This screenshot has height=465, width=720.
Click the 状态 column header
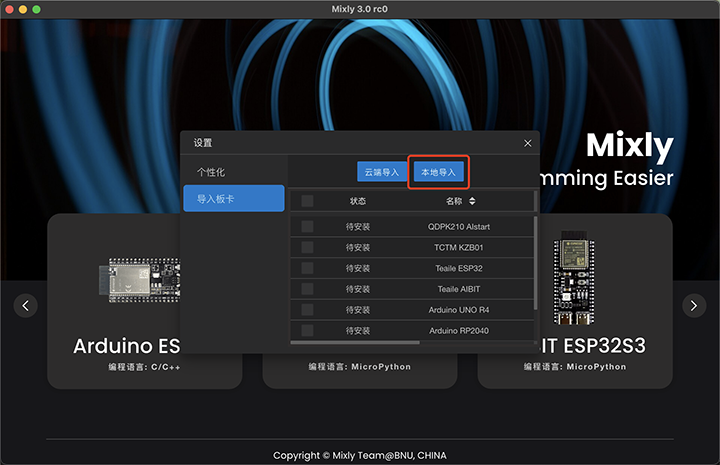pyautogui.click(x=358, y=201)
